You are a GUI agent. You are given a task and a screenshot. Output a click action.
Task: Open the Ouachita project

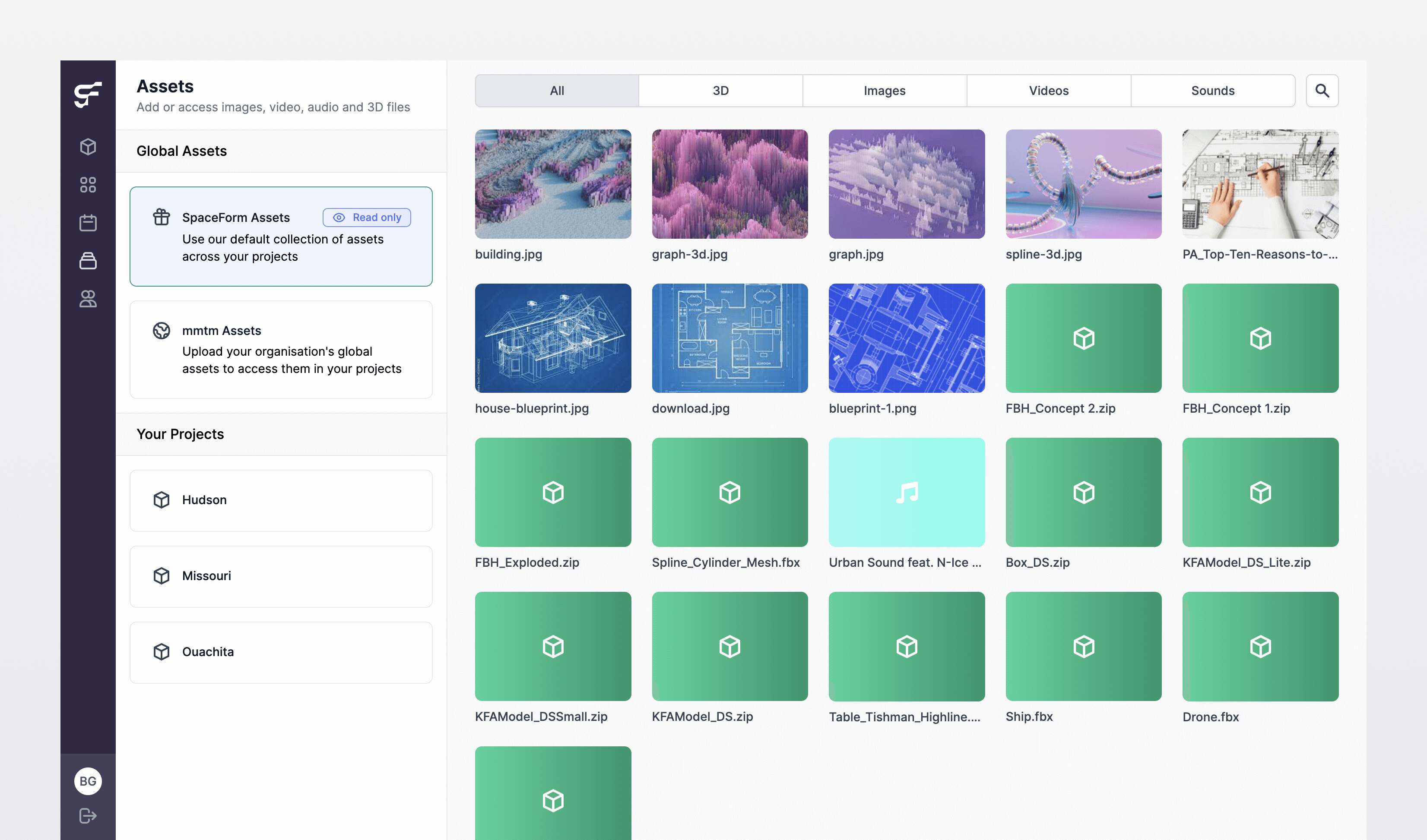tap(281, 651)
